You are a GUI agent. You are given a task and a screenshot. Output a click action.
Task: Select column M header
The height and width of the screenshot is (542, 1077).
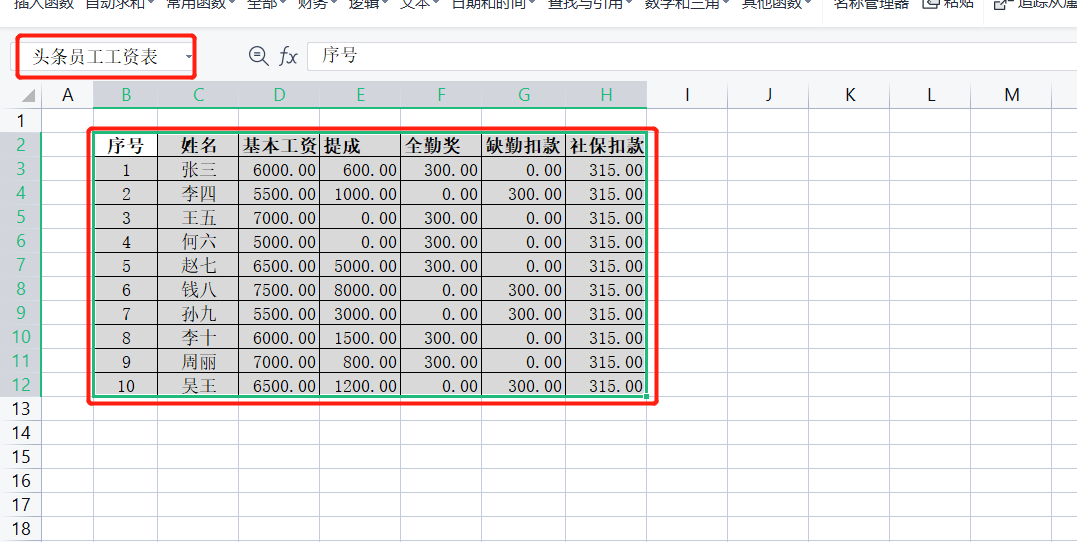coord(1012,95)
